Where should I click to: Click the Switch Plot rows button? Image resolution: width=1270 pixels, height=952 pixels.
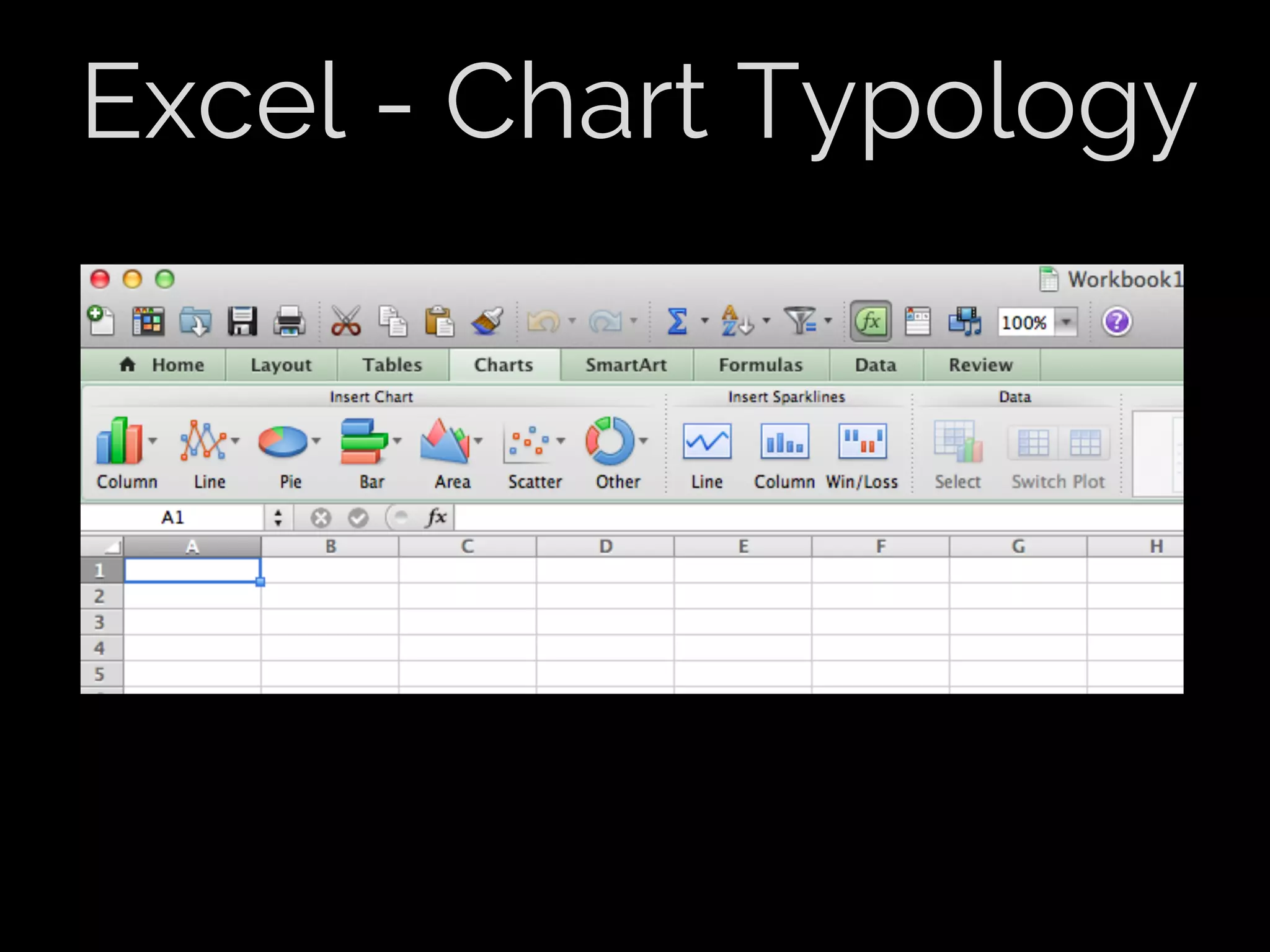1033,443
